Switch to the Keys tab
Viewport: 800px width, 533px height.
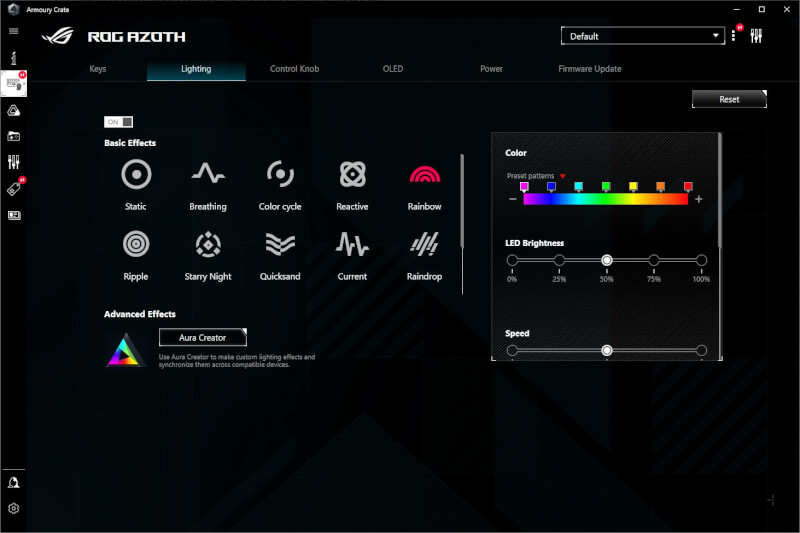coord(98,69)
